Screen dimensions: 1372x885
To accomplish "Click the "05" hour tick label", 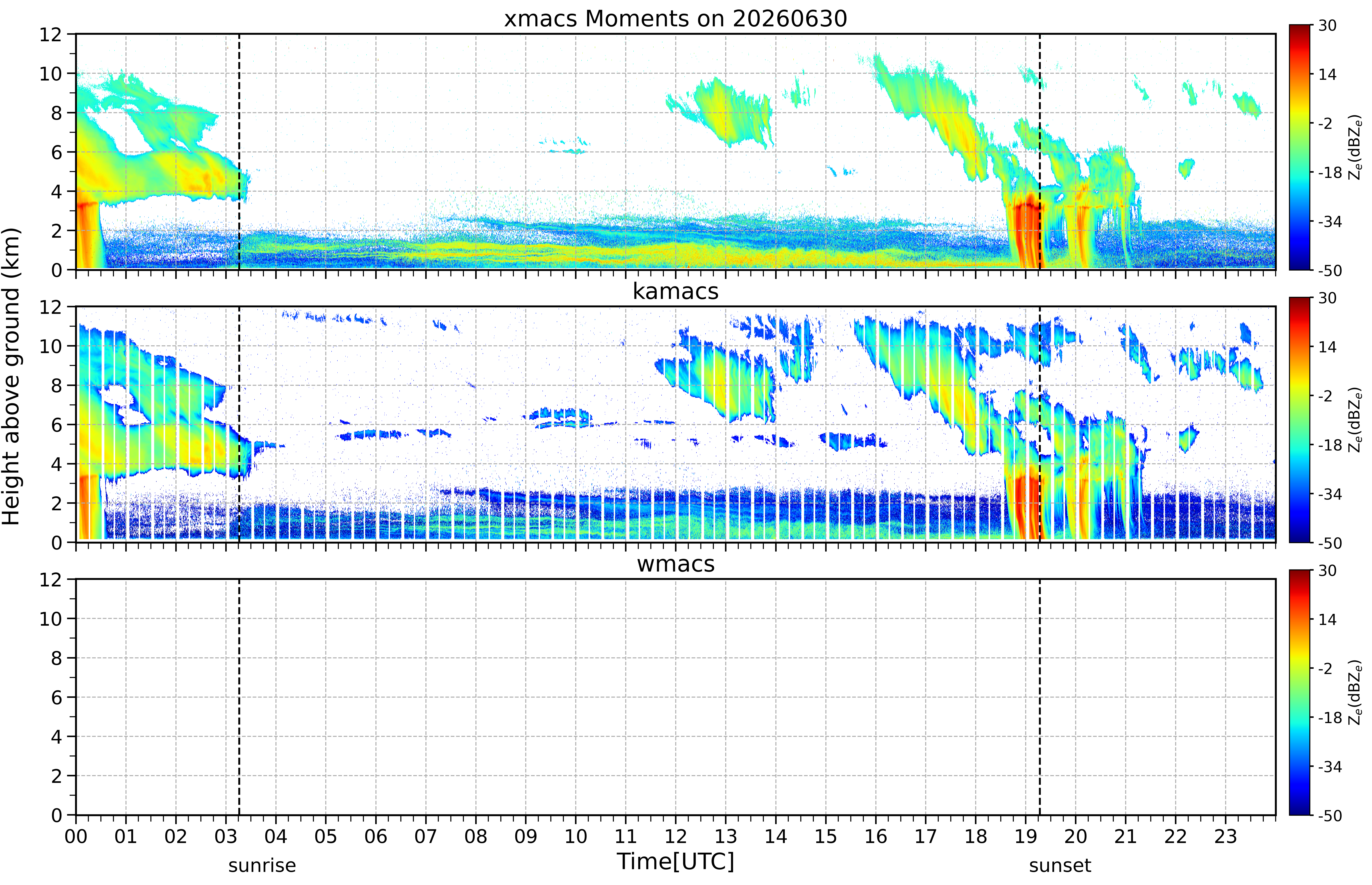I will point(326,837).
